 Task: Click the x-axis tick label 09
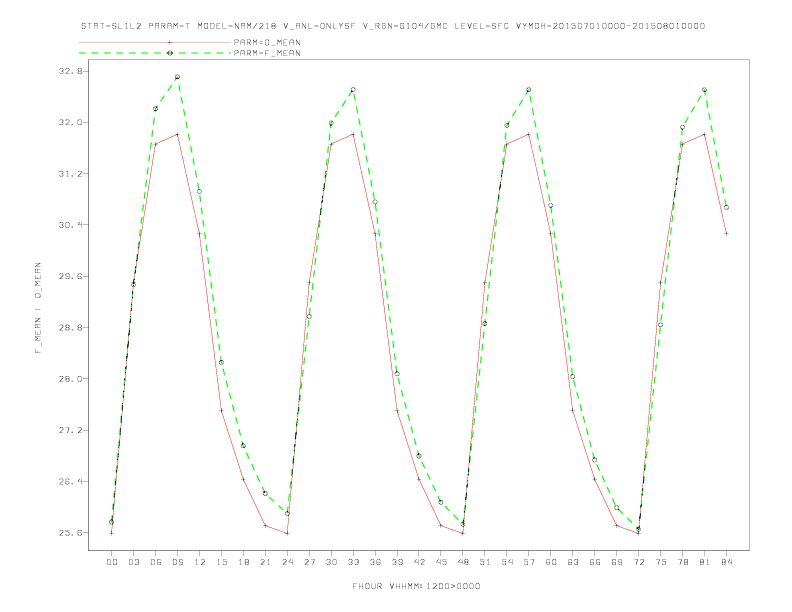[x=177, y=562]
